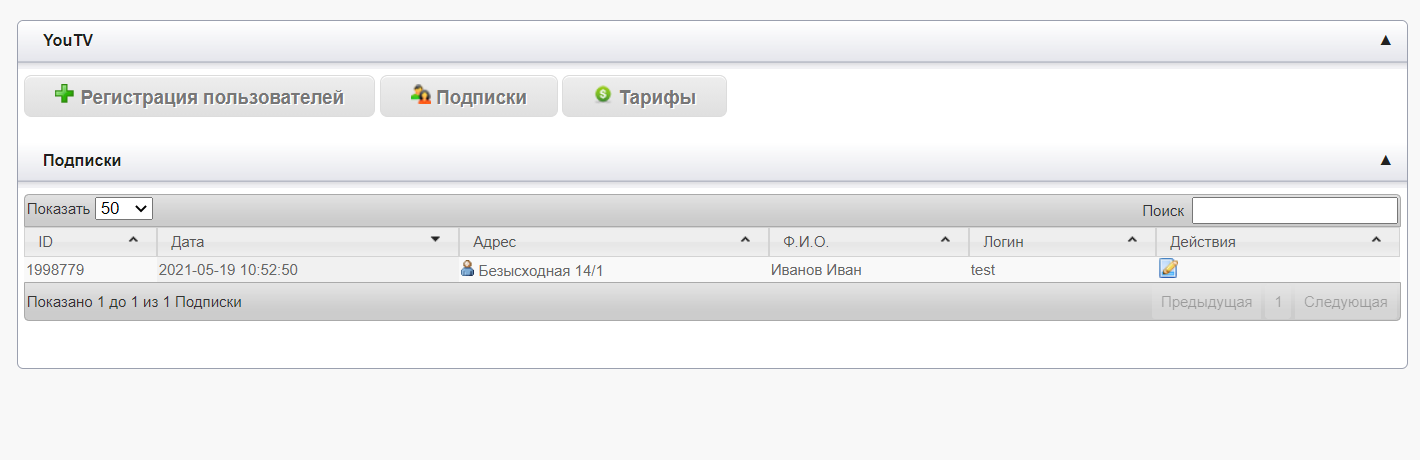Viewport: 1420px width, 460px height.
Task: Go to Следующая page
Action: pyautogui.click(x=1345, y=302)
